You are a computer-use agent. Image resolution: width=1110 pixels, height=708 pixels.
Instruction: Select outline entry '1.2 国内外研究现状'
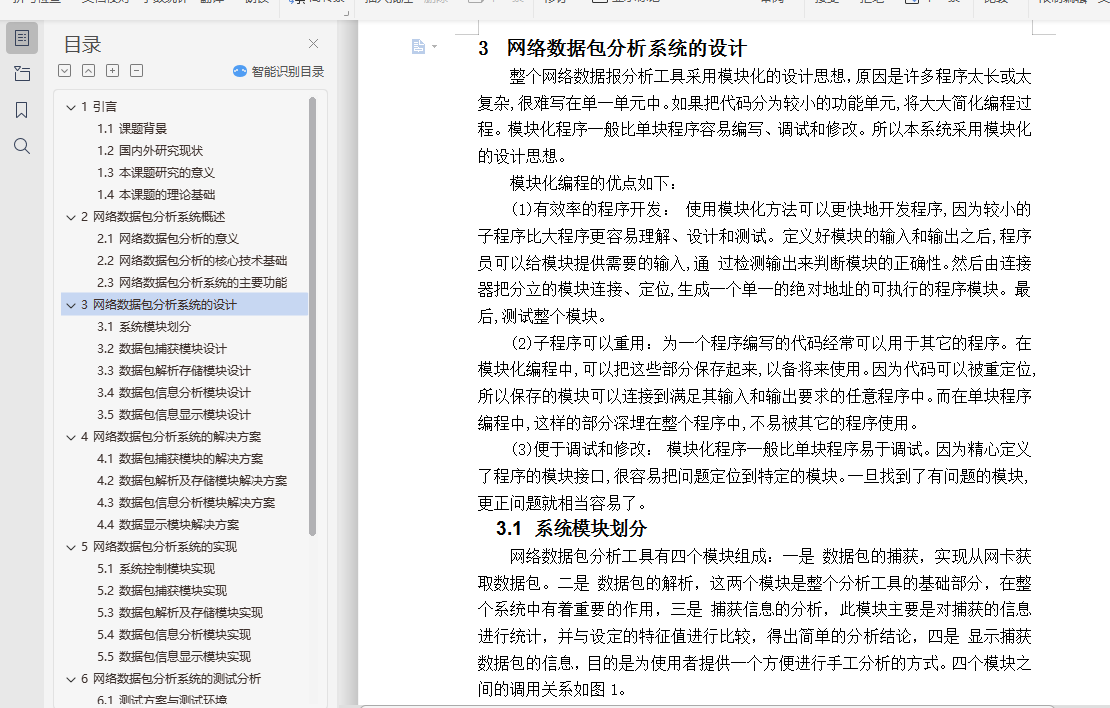(150, 151)
